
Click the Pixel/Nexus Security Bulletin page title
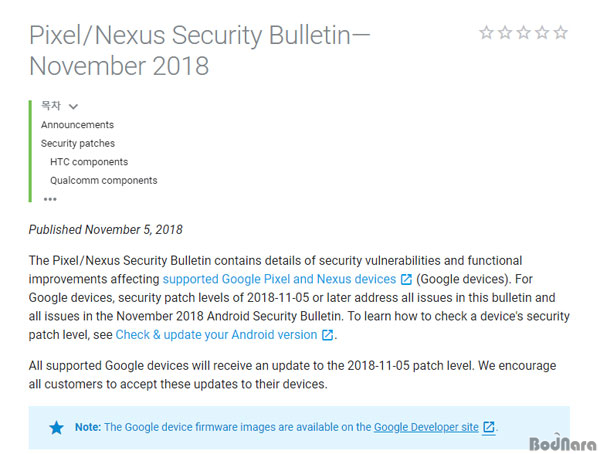200,50
